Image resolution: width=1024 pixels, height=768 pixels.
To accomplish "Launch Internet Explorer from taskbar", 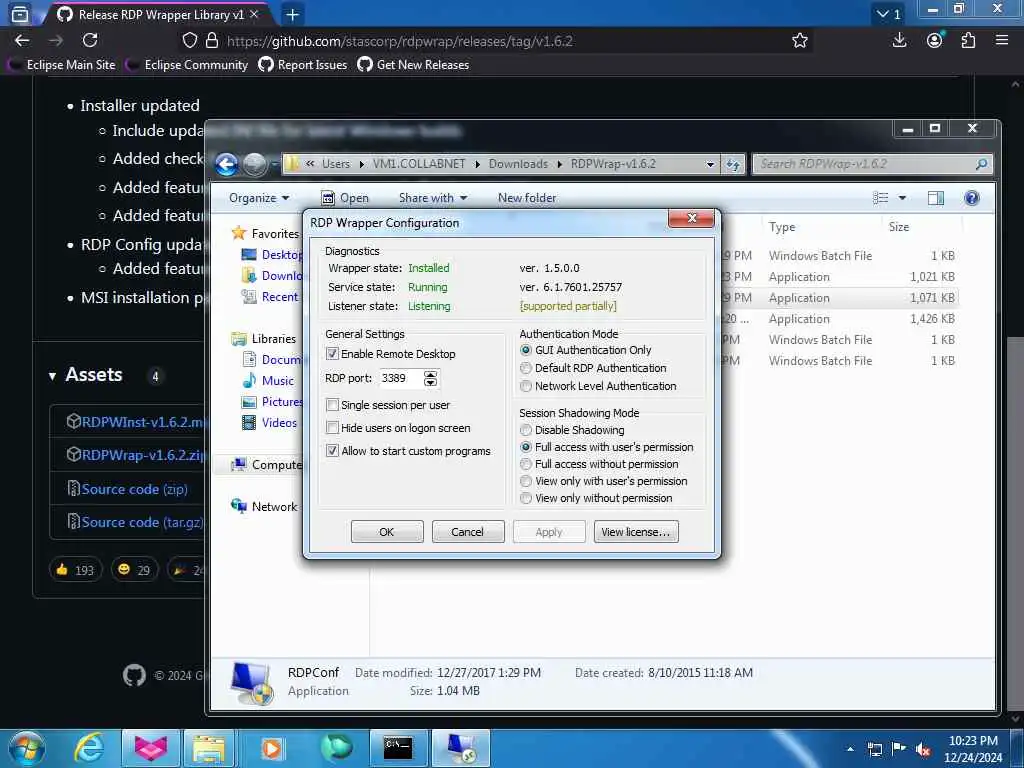I will 89,748.
